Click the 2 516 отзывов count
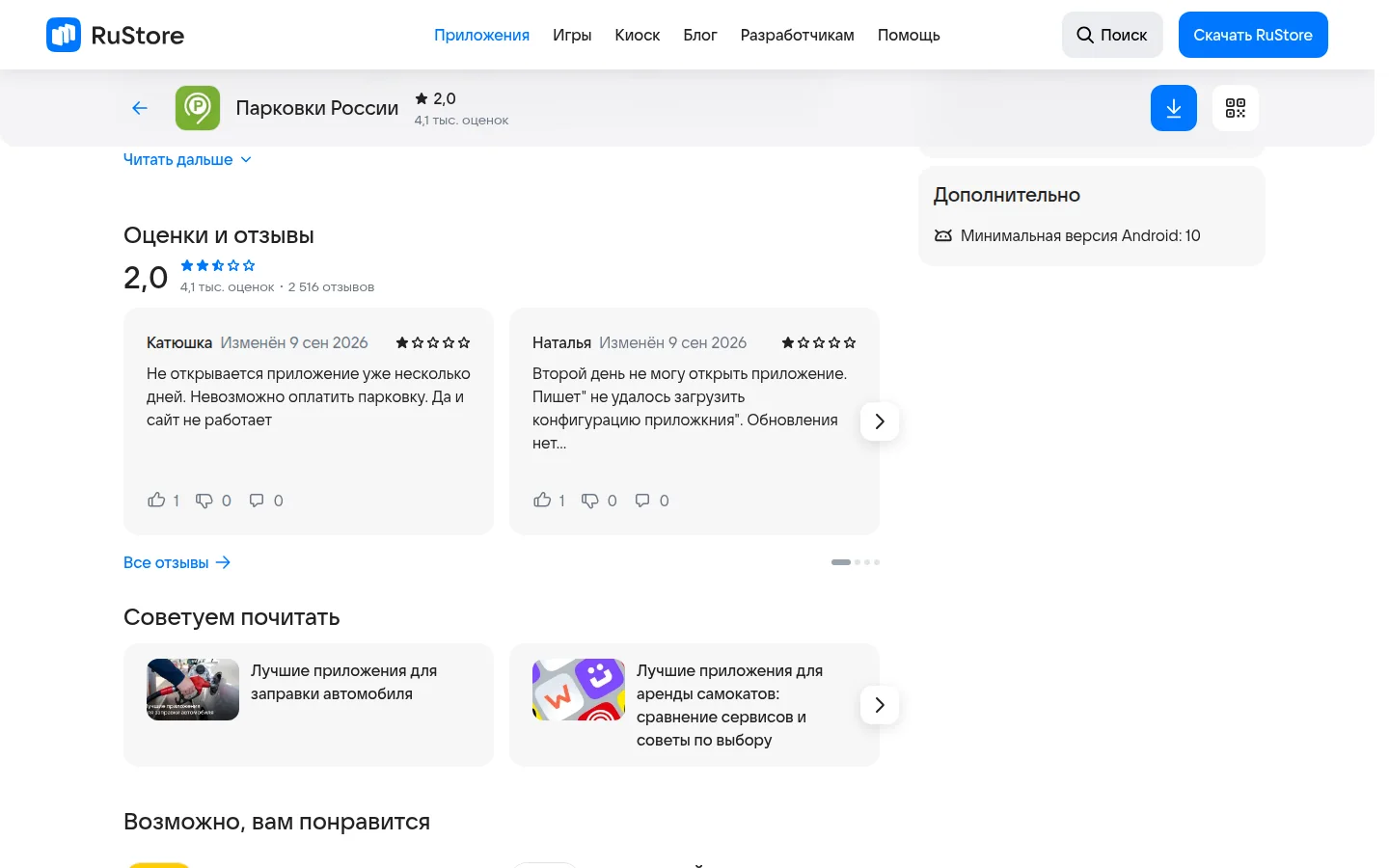Viewport: 1389px width, 868px height. click(331, 286)
